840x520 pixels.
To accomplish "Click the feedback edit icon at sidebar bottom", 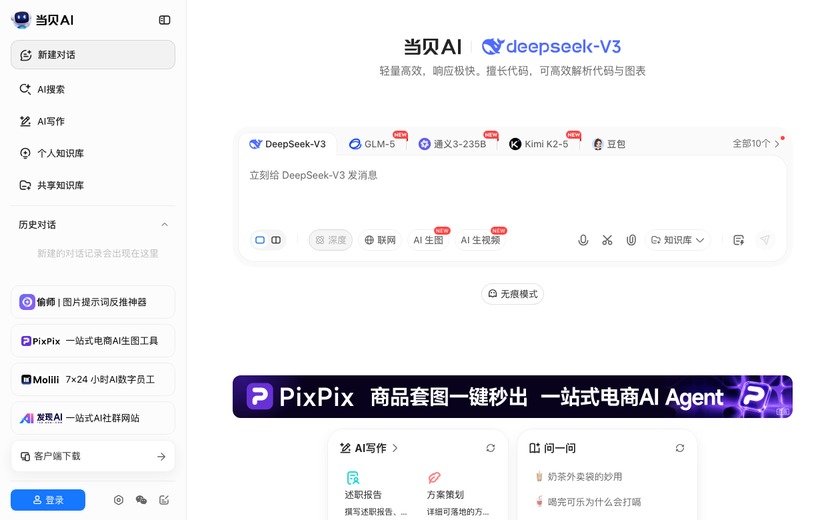I will coord(164,500).
